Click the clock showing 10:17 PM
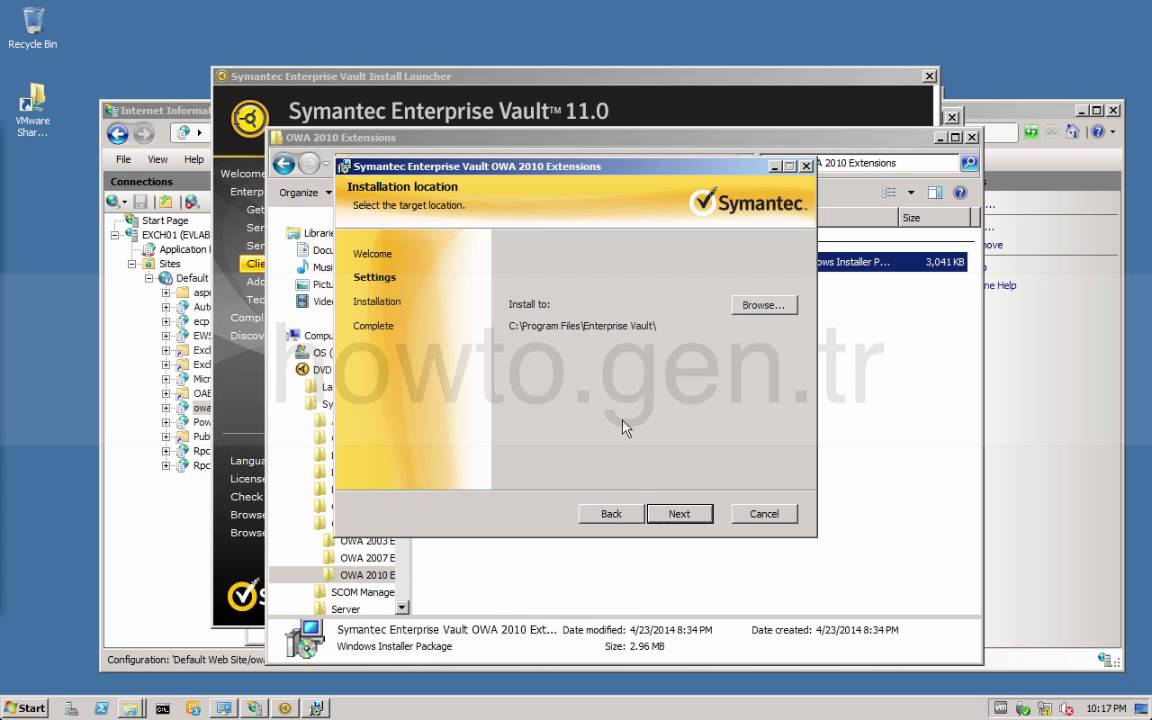 click(1106, 708)
